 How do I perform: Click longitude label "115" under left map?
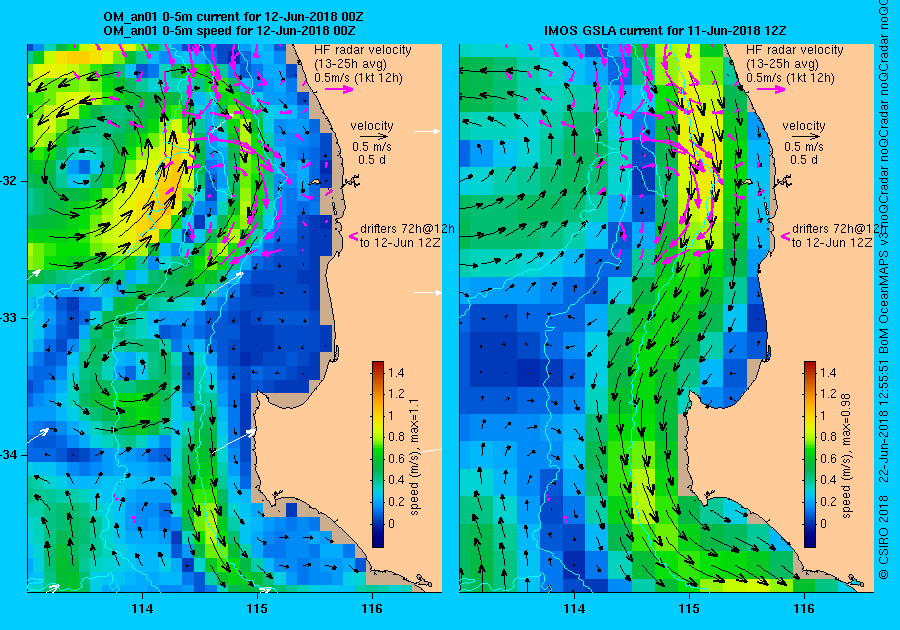point(258,609)
